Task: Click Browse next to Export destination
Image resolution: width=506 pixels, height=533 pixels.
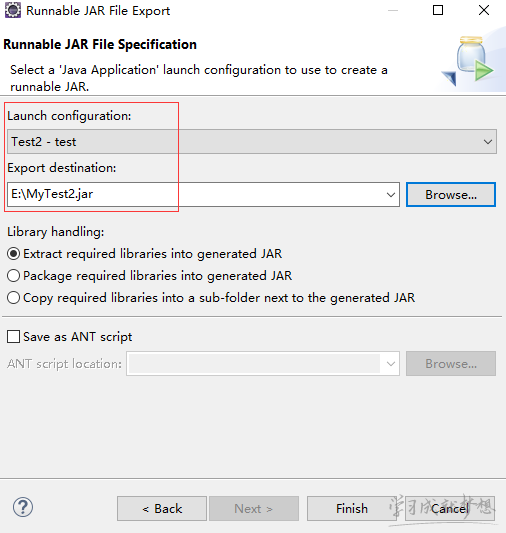Action: click(x=451, y=195)
